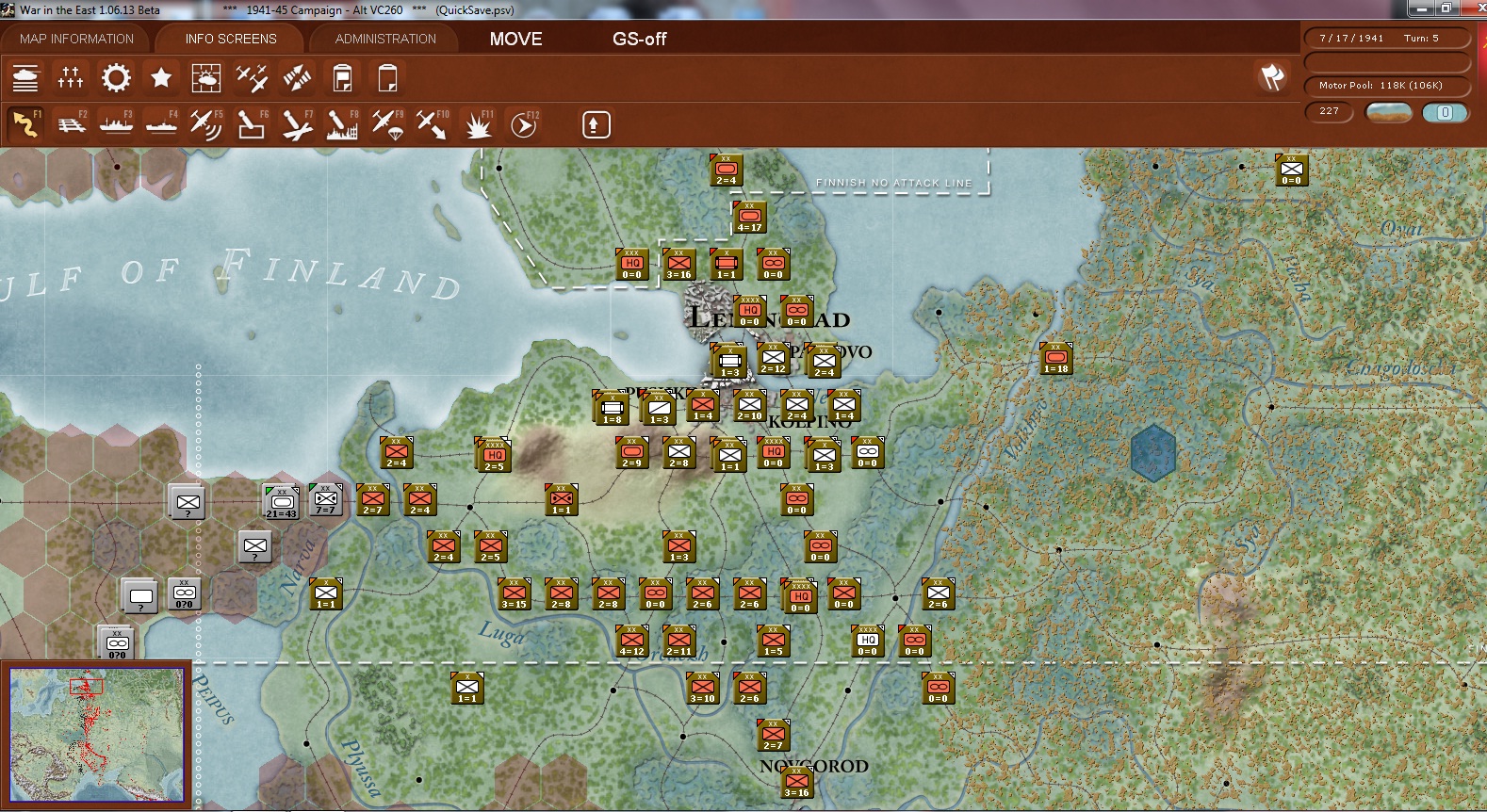Select the F2 rail movement mode

(71, 124)
